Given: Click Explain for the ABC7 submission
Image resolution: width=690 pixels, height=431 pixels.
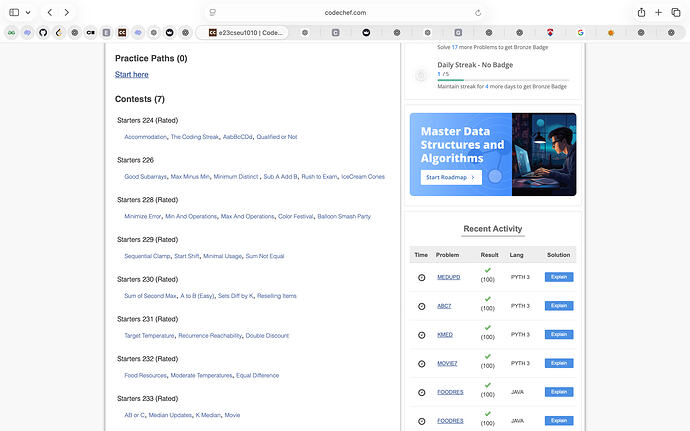Looking at the screenshot, I should (559, 306).
